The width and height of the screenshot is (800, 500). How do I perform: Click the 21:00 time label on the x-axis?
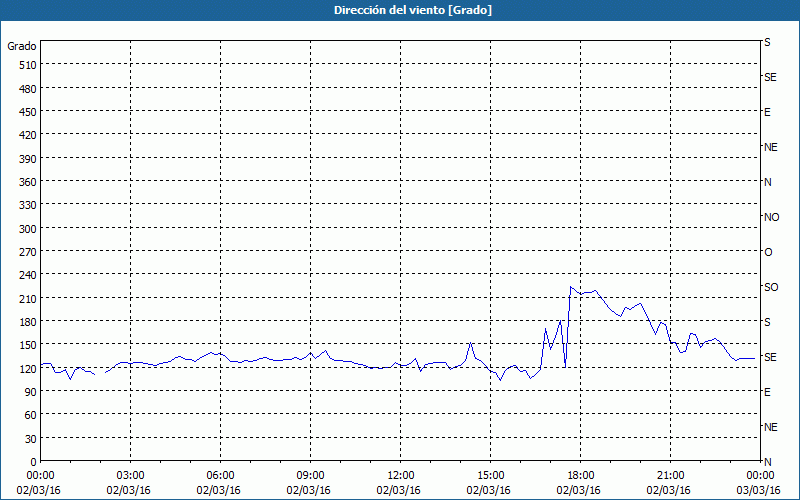670,476
